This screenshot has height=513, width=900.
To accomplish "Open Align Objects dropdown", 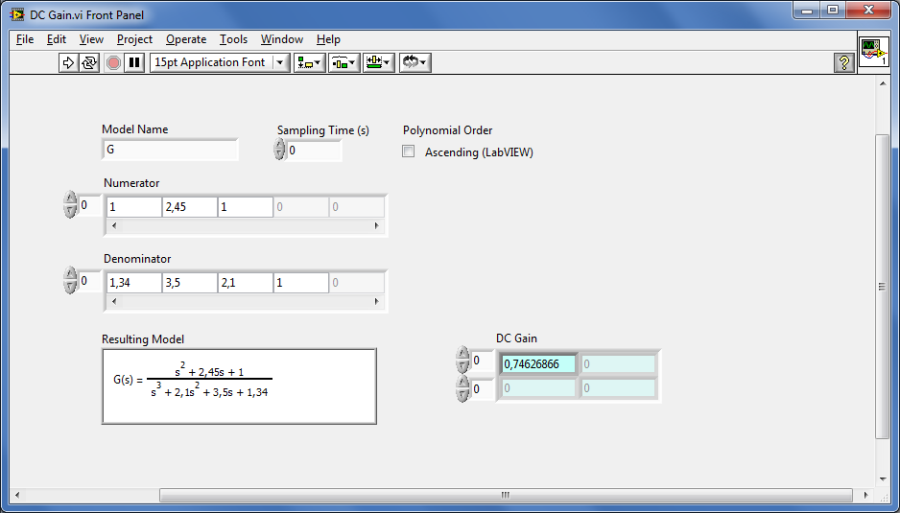I will pyautogui.click(x=309, y=63).
